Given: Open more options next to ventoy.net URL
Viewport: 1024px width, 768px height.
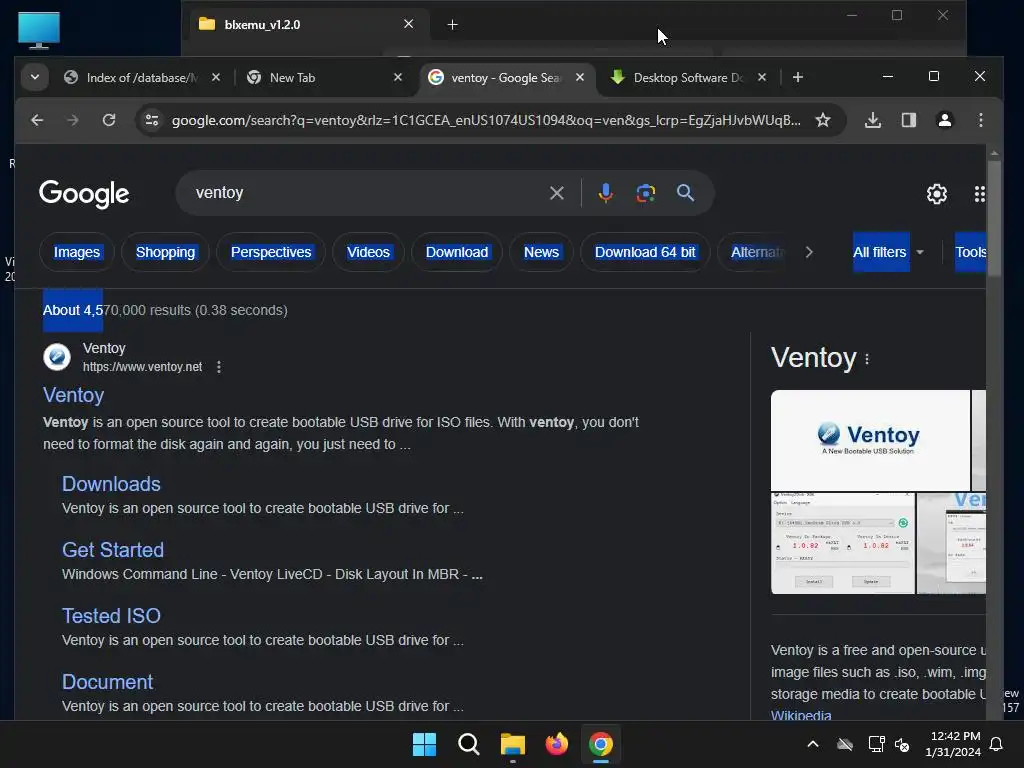Looking at the screenshot, I should point(219,367).
